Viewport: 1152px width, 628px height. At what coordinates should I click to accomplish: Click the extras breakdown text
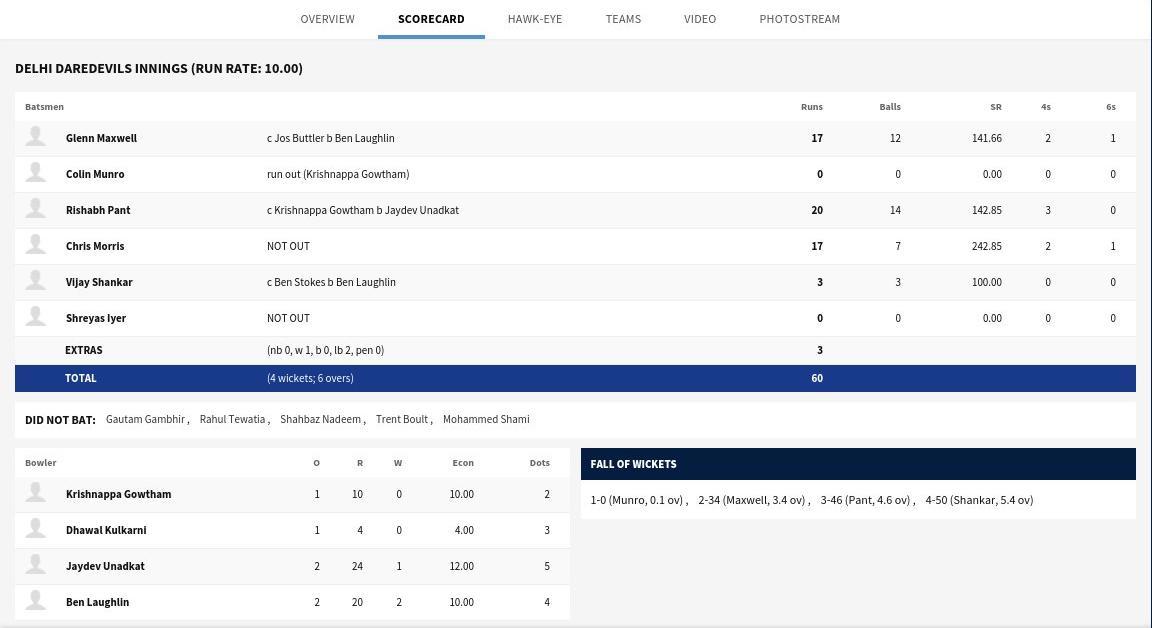(x=325, y=350)
